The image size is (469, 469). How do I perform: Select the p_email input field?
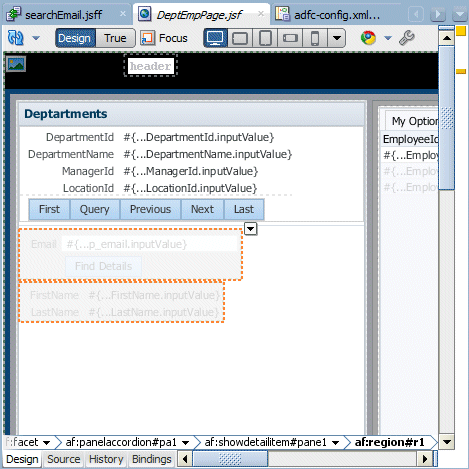coord(149,244)
